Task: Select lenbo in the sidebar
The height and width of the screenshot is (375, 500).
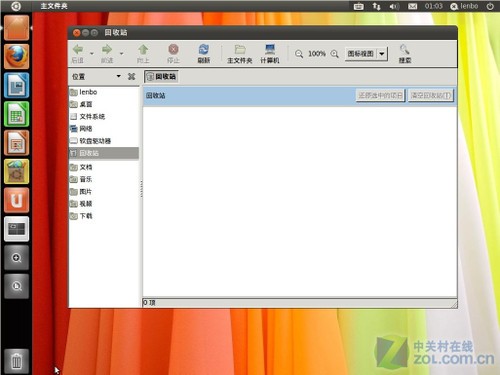Action: [x=104, y=92]
